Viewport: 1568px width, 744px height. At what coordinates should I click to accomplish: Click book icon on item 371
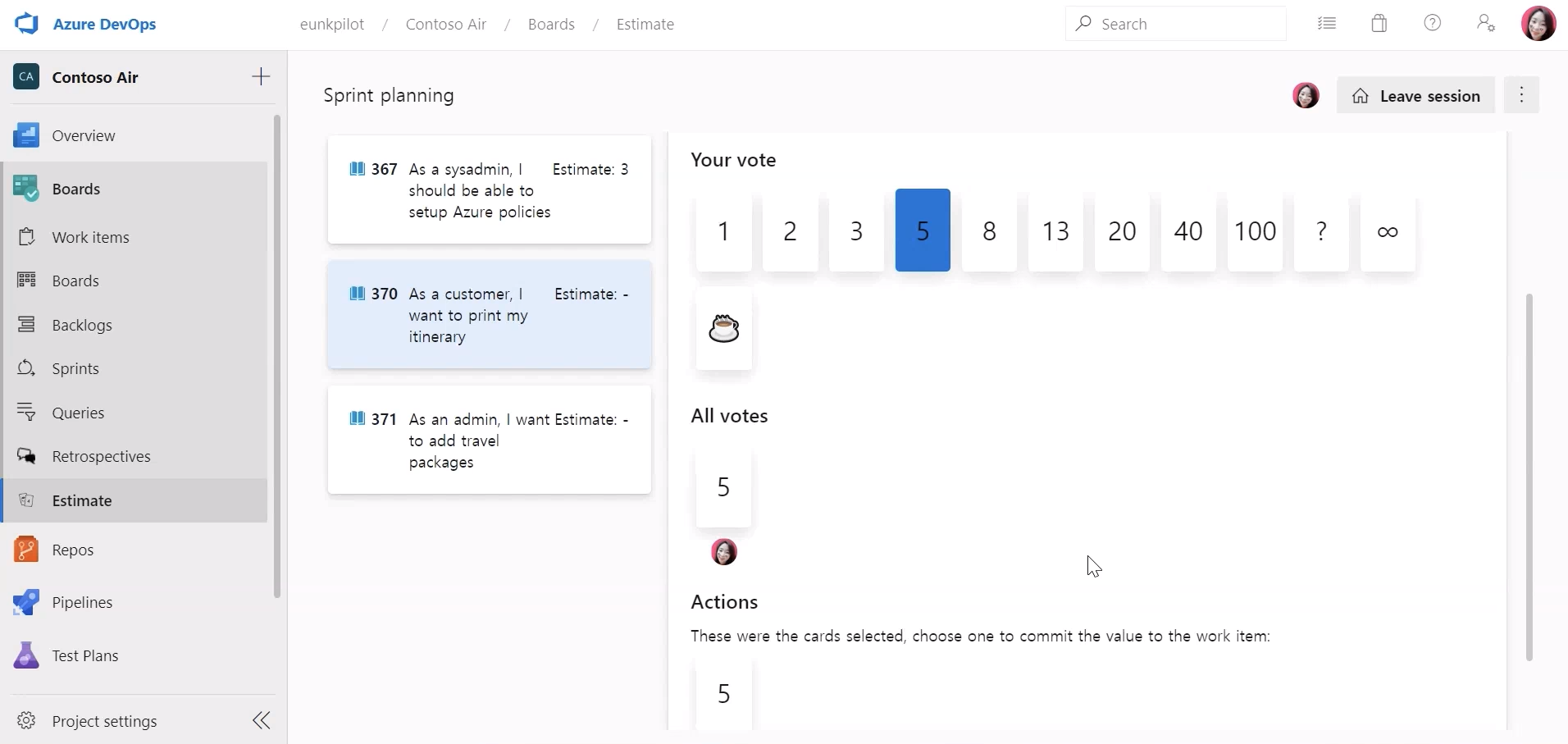(x=358, y=418)
